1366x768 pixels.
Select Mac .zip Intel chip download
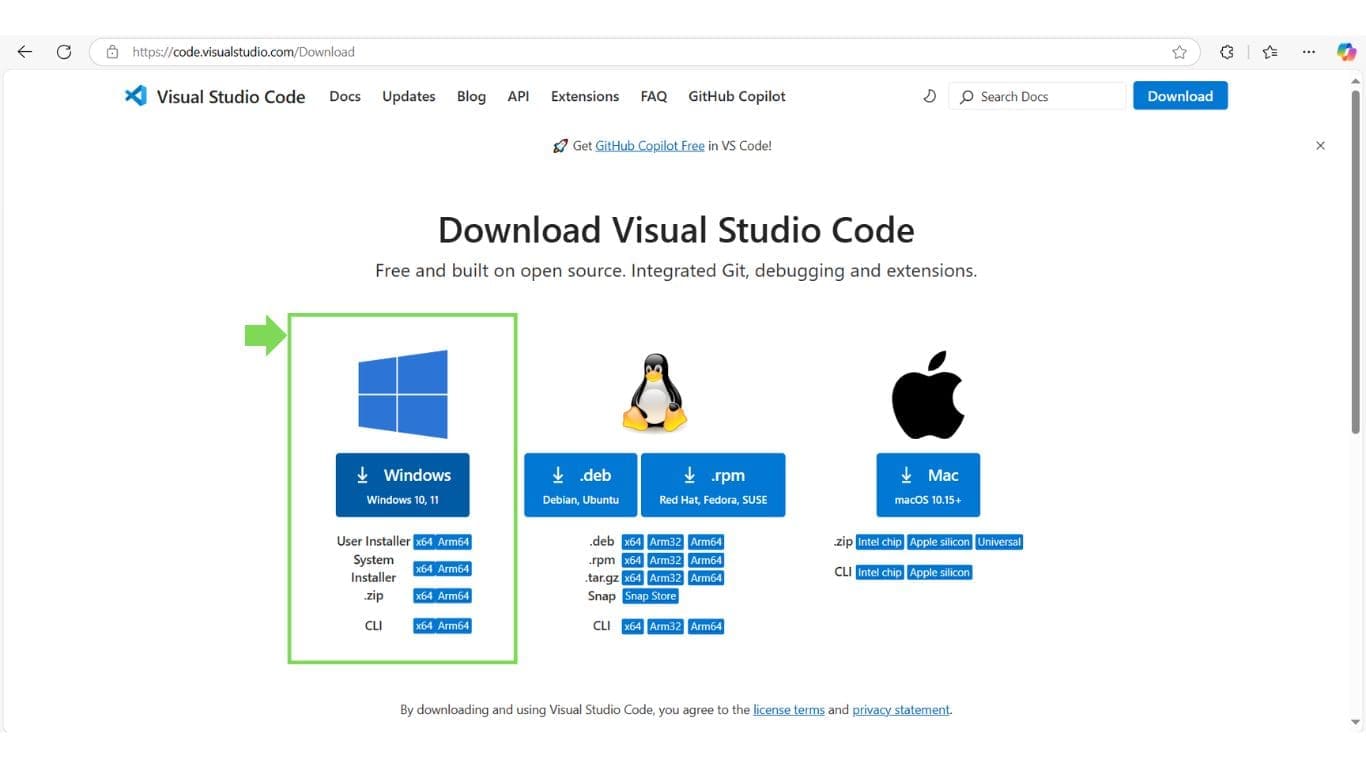tap(880, 542)
